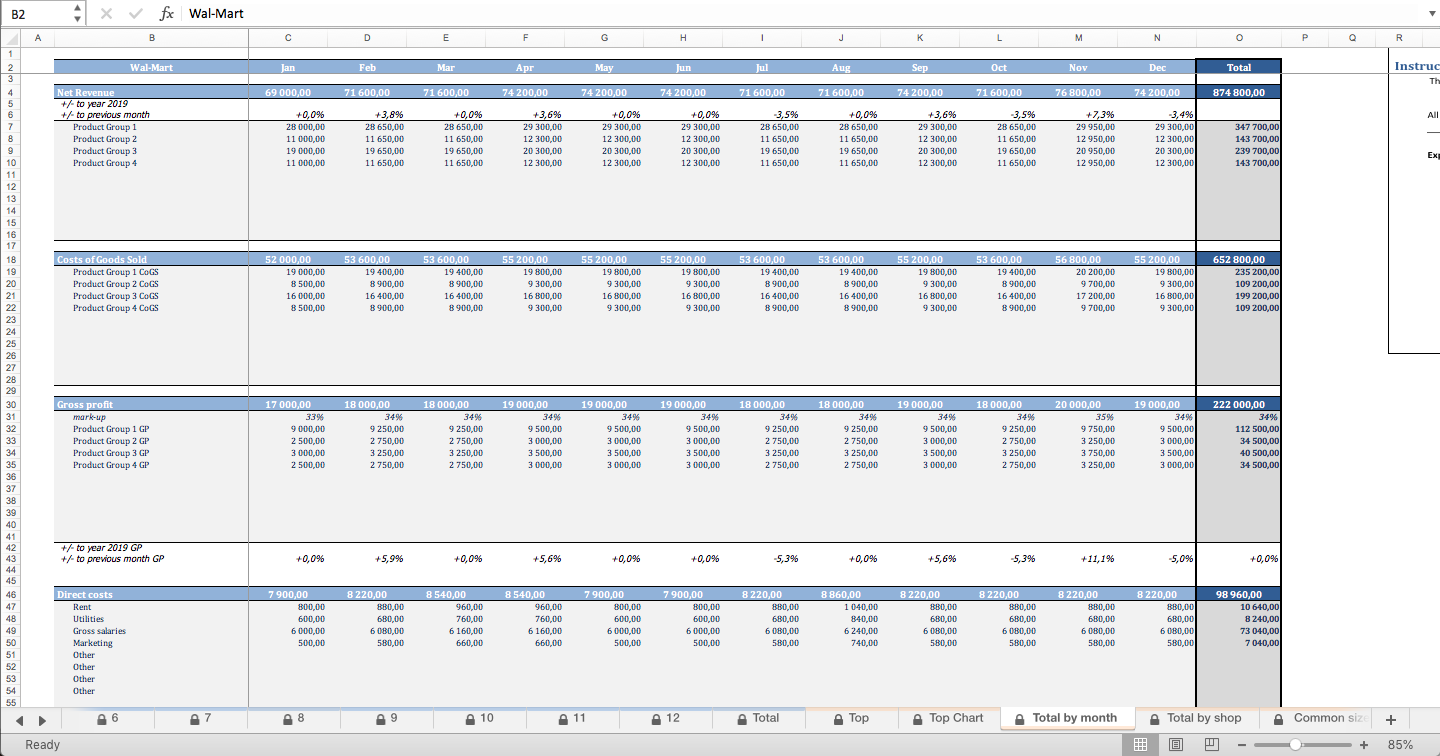Click the +11,1% November GP change cell

point(1078,559)
